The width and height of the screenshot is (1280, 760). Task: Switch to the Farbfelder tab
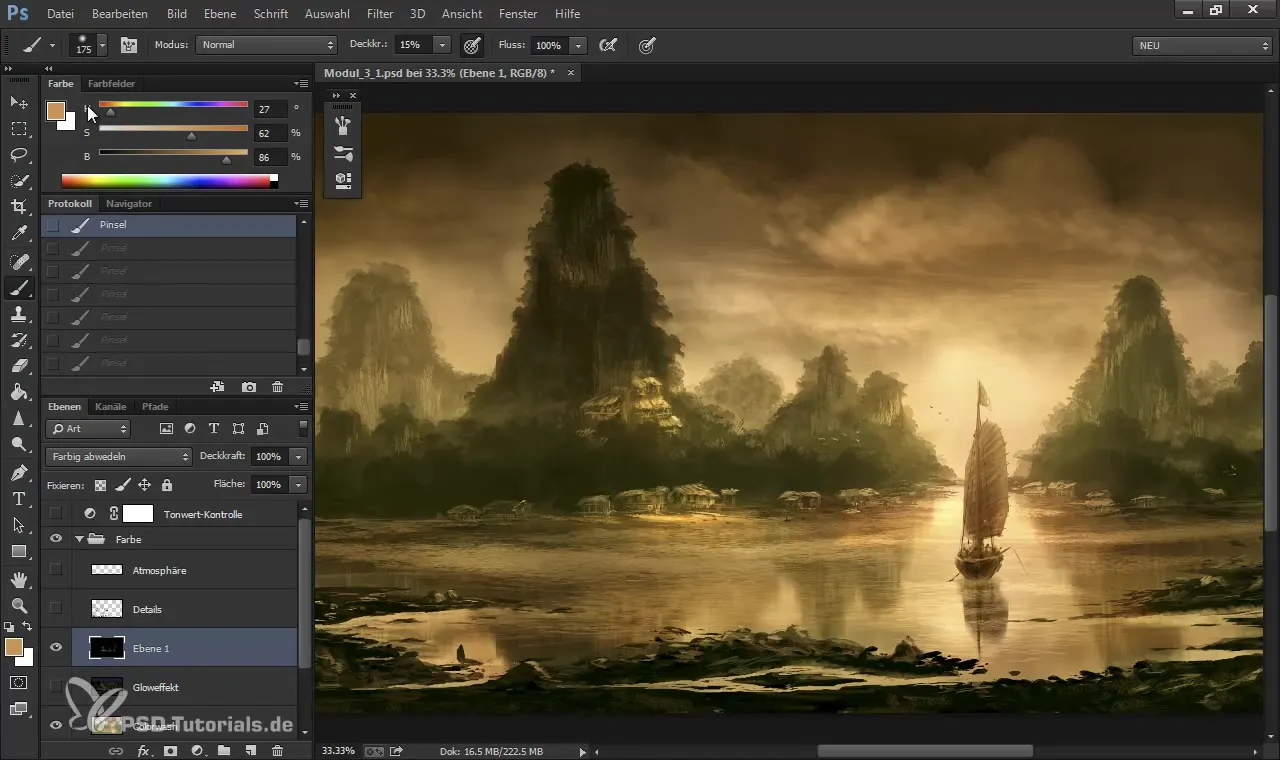click(x=111, y=83)
